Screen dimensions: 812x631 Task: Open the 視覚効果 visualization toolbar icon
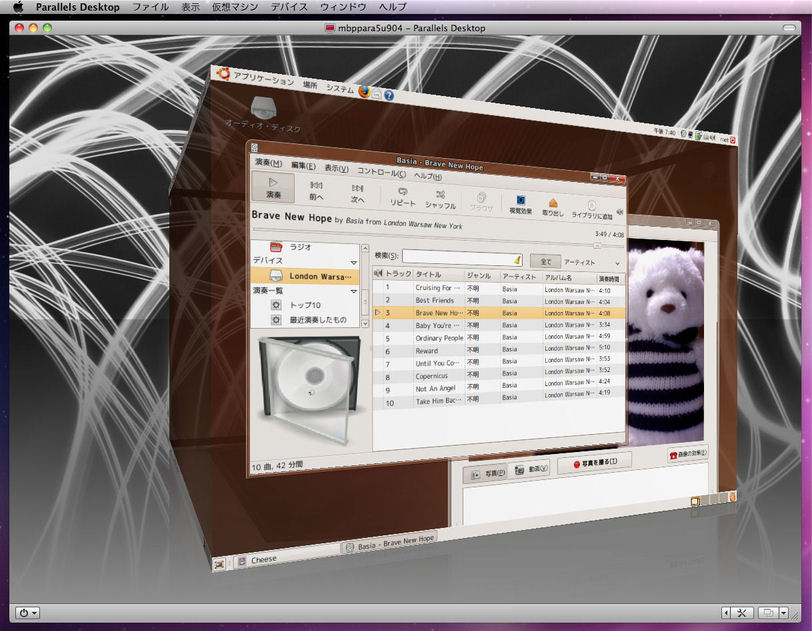coord(520,205)
